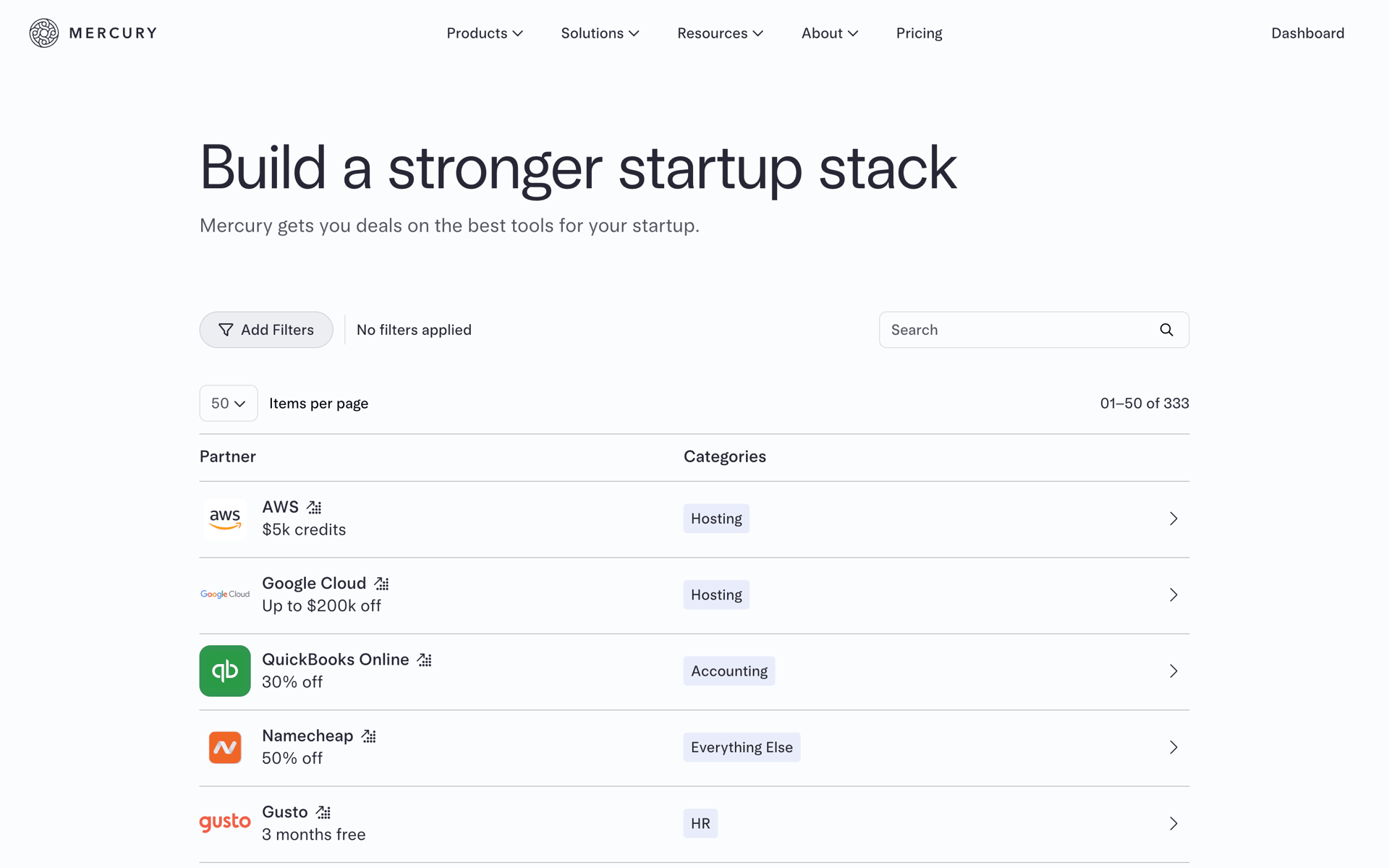Click the AWS partner name
Image resolution: width=1389 pixels, height=868 pixels.
(280, 507)
